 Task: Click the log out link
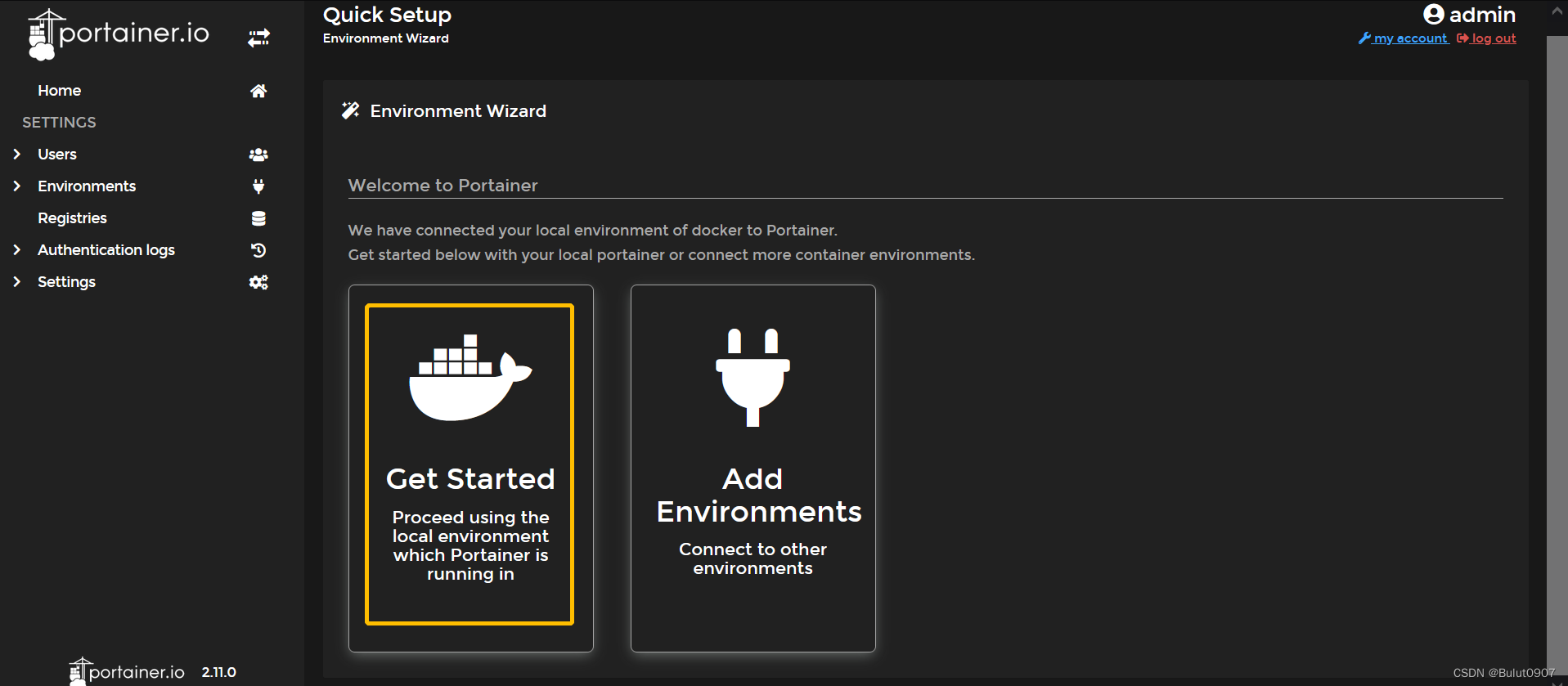pos(1486,38)
